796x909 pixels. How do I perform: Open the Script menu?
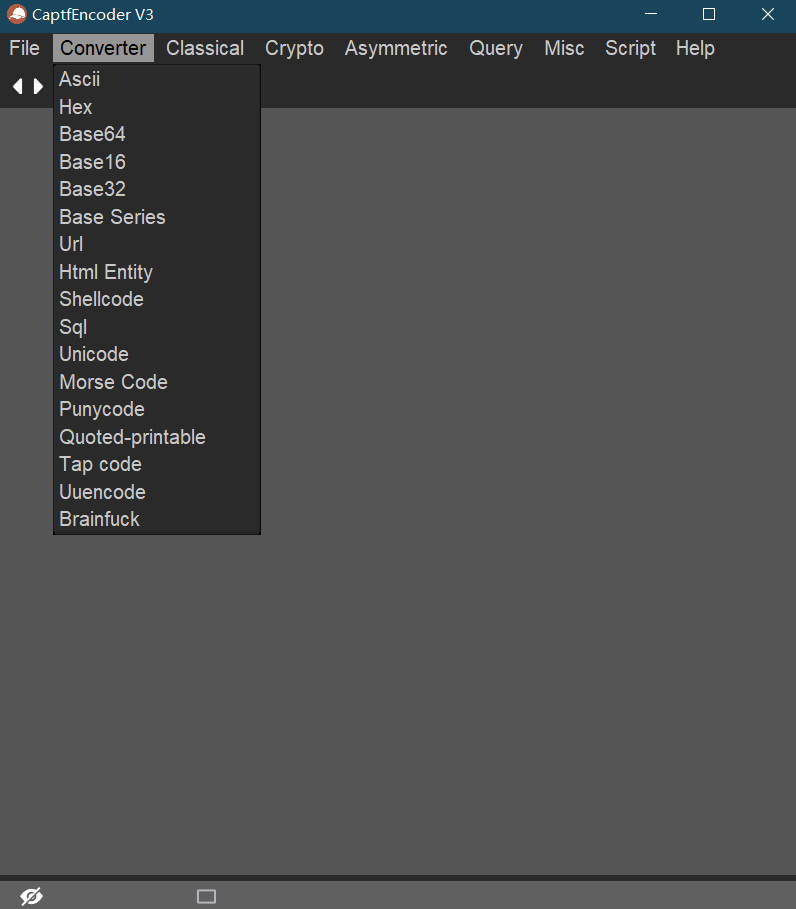630,48
